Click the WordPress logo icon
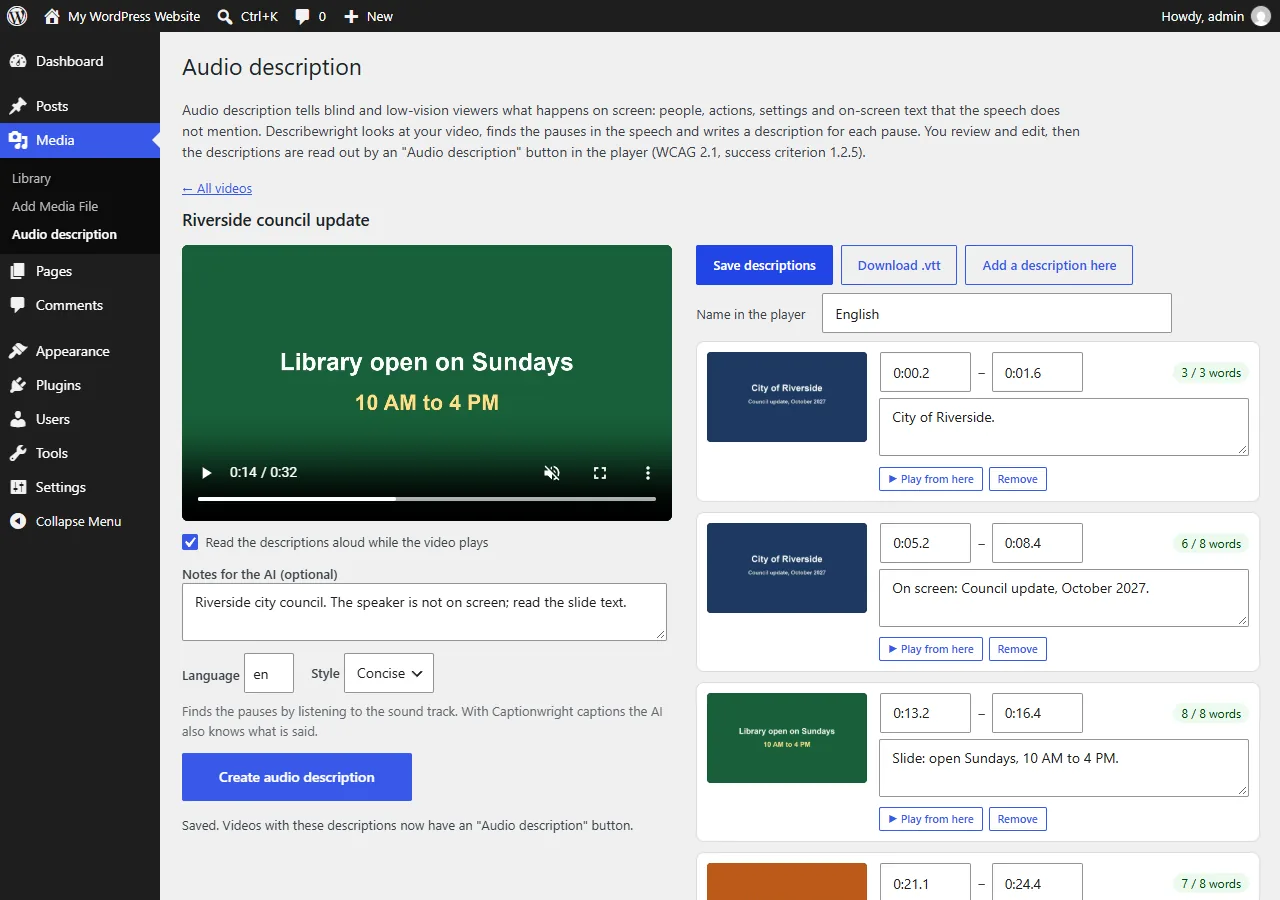Image resolution: width=1280 pixels, height=900 pixels. point(17,16)
